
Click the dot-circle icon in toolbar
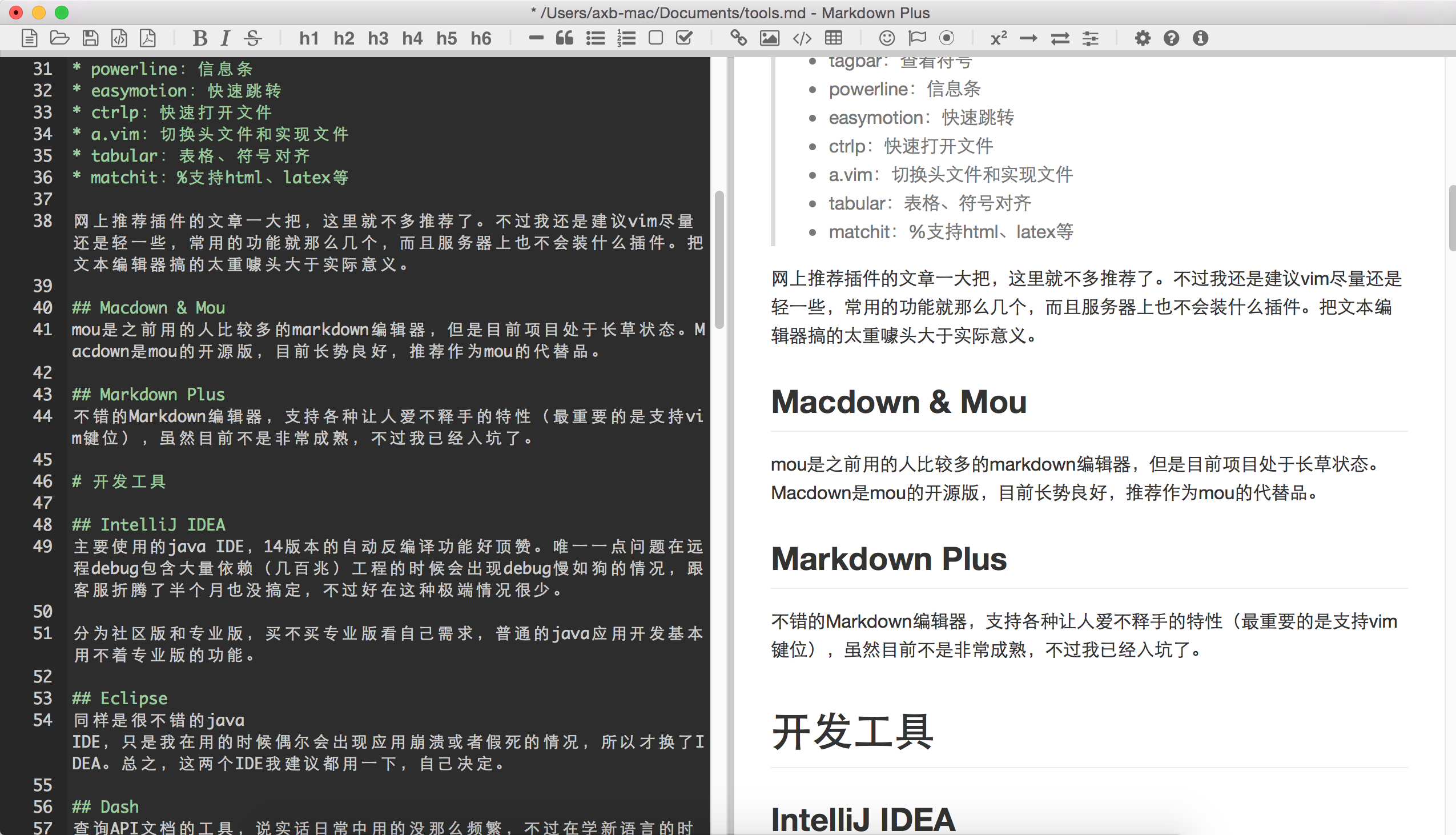tap(947, 38)
